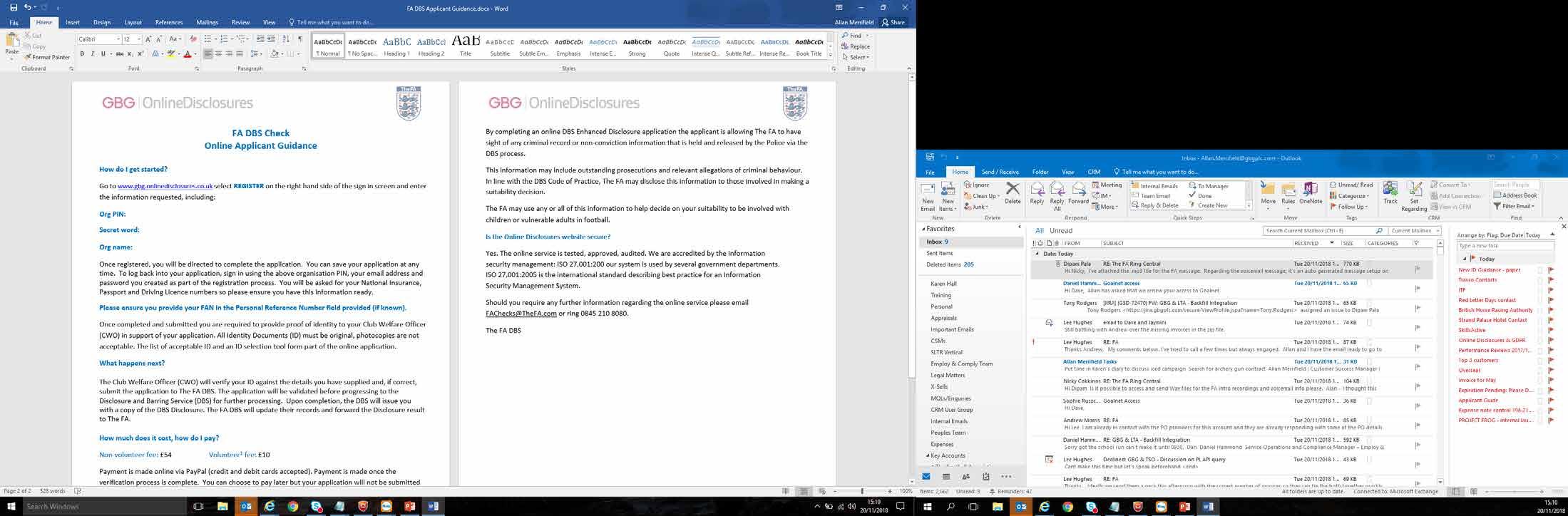Select the Sent Items folder in Outlook
This screenshot has height=516, width=1568.
pyautogui.click(x=940, y=253)
